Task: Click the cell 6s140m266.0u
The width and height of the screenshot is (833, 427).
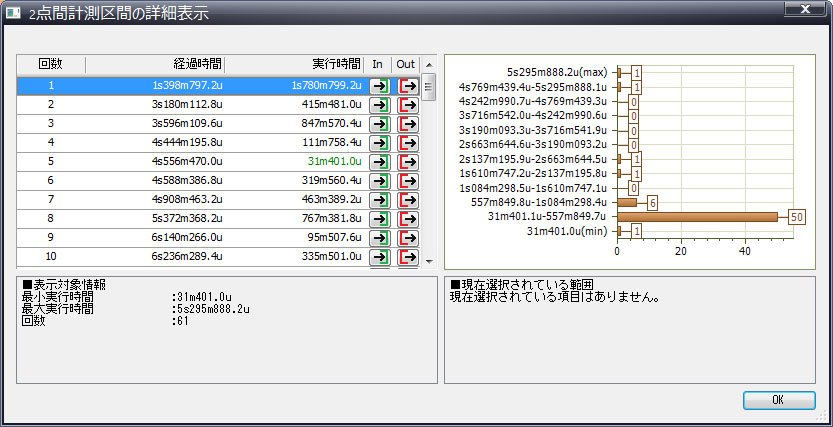Action: 187,237
